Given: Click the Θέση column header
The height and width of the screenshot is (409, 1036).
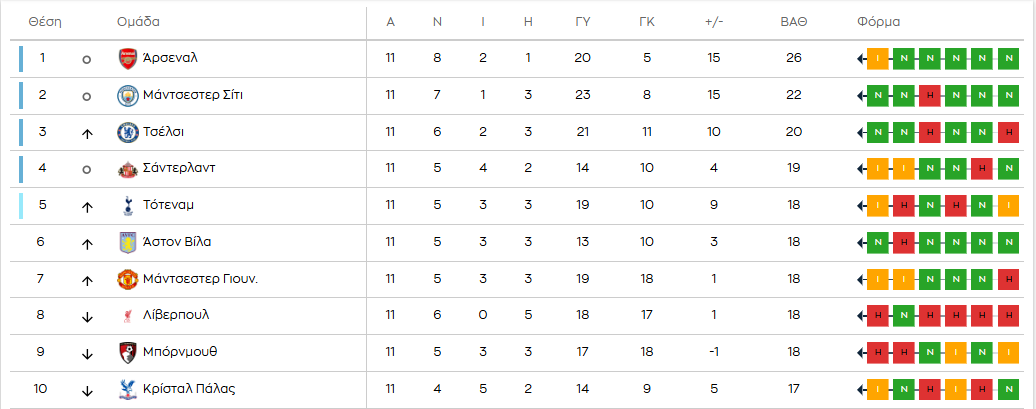Looking at the screenshot, I should point(45,22).
